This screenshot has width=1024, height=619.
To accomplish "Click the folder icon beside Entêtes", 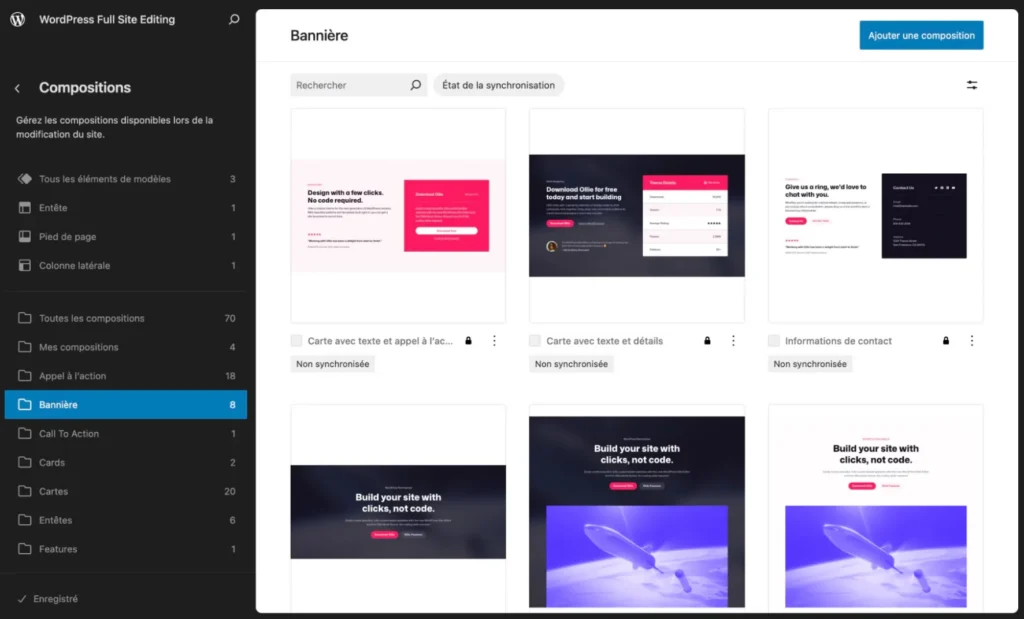I will (x=25, y=520).
